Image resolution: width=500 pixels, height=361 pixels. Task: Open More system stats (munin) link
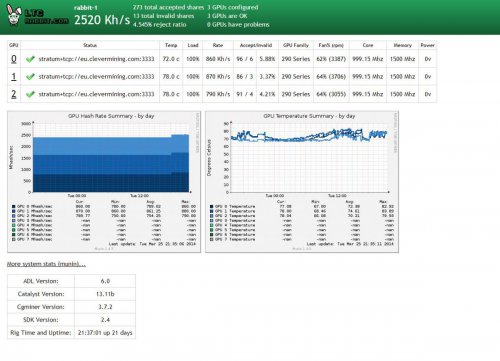coord(46,264)
